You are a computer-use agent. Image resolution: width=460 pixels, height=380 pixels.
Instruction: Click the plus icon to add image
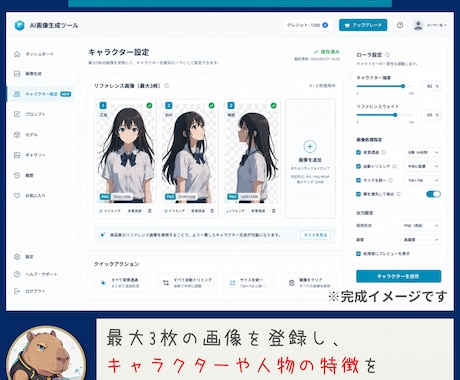(310, 146)
